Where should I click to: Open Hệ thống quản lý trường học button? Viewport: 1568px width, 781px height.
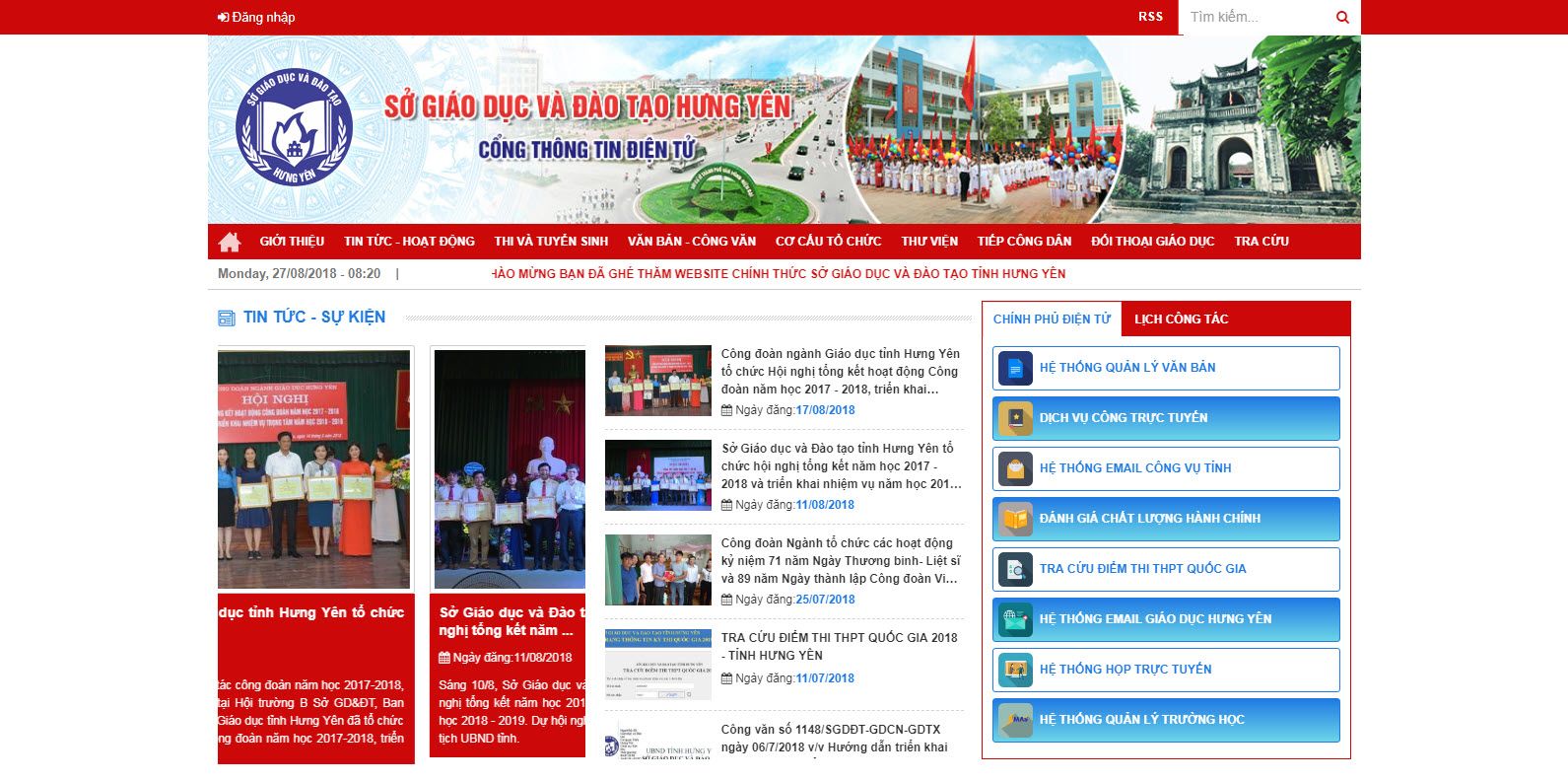1166,720
